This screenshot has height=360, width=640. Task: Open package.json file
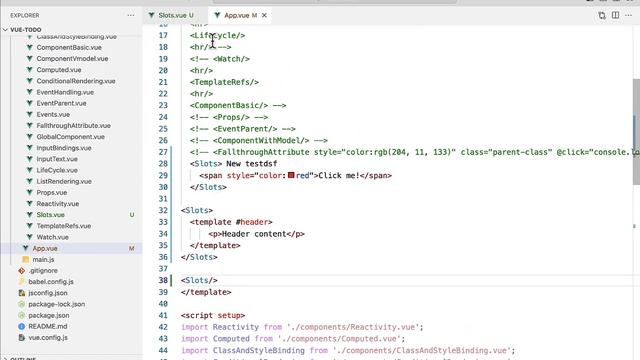click(49, 316)
